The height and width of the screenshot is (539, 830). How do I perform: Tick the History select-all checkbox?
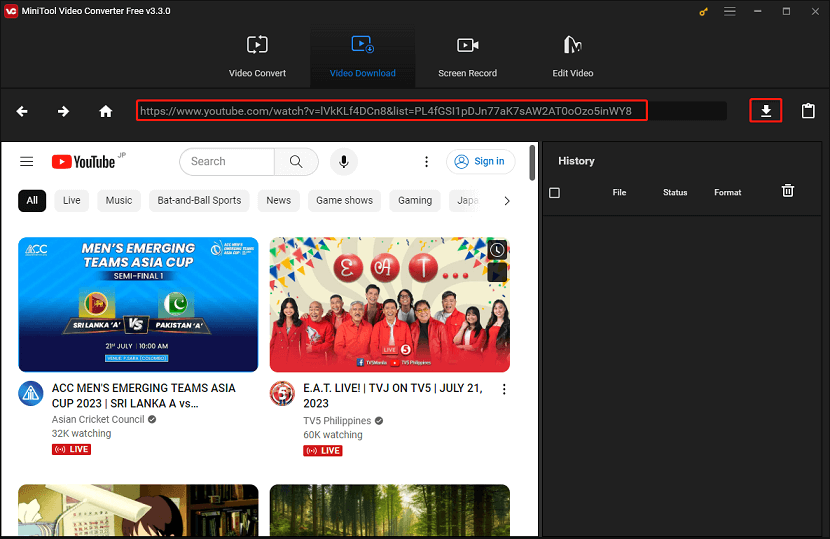pyautogui.click(x=554, y=193)
